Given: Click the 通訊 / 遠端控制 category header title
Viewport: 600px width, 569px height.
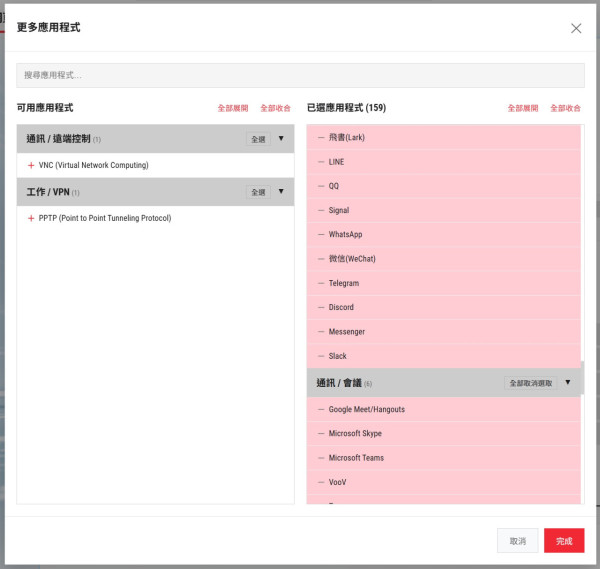Looking at the screenshot, I should [x=58, y=139].
